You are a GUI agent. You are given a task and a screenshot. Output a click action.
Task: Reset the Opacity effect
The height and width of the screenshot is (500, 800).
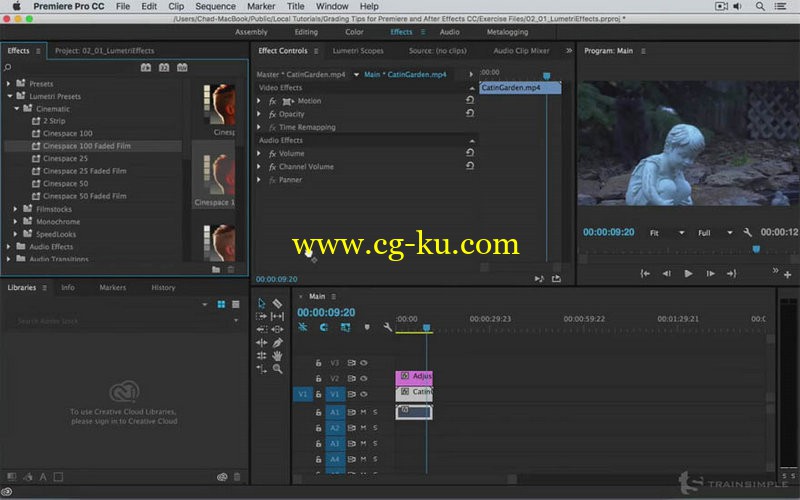tap(470, 113)
